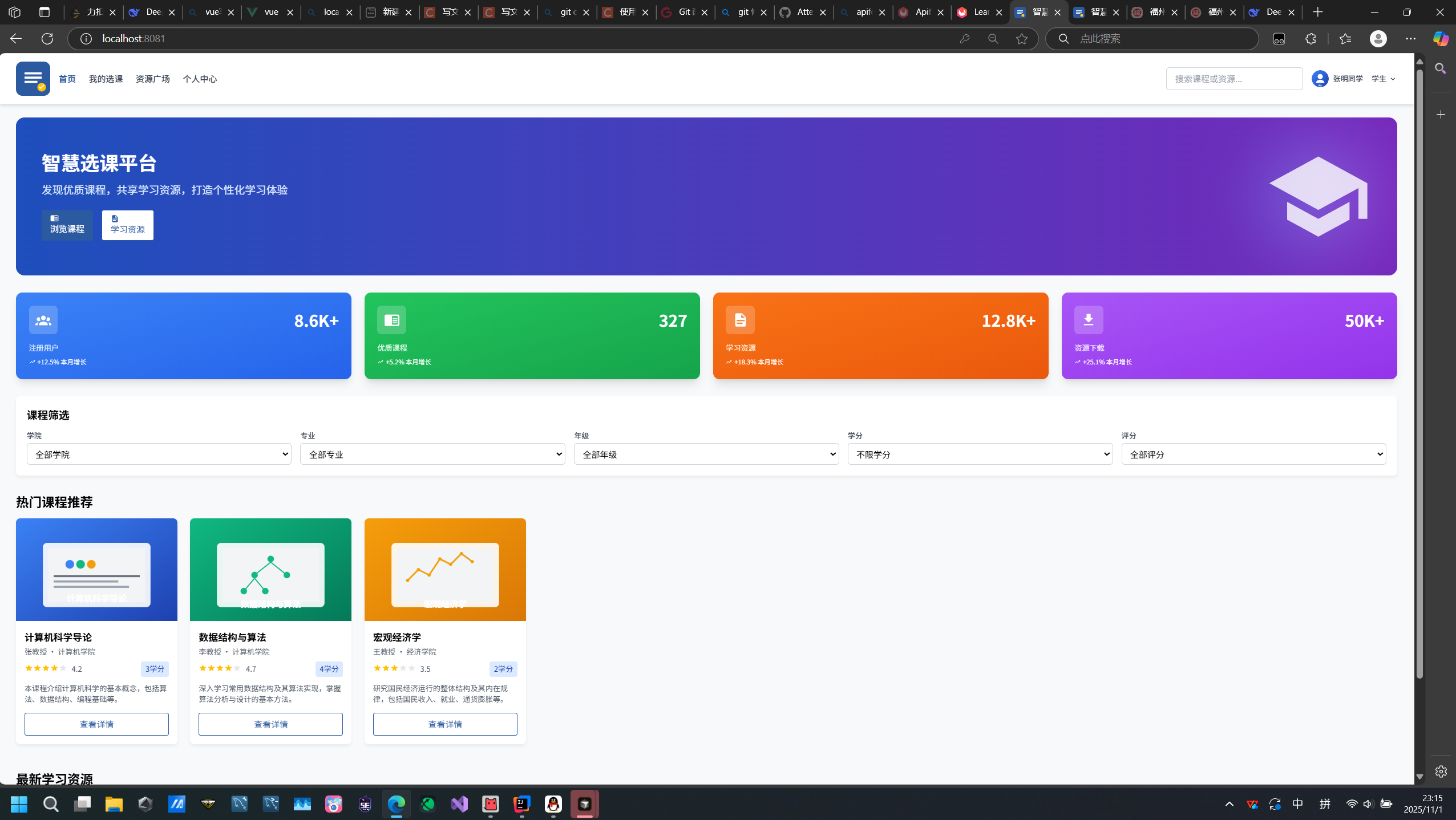
Task: Expand the 不限学分 credits dropdown
Action: pyautogui.click(x=980, y=454)
